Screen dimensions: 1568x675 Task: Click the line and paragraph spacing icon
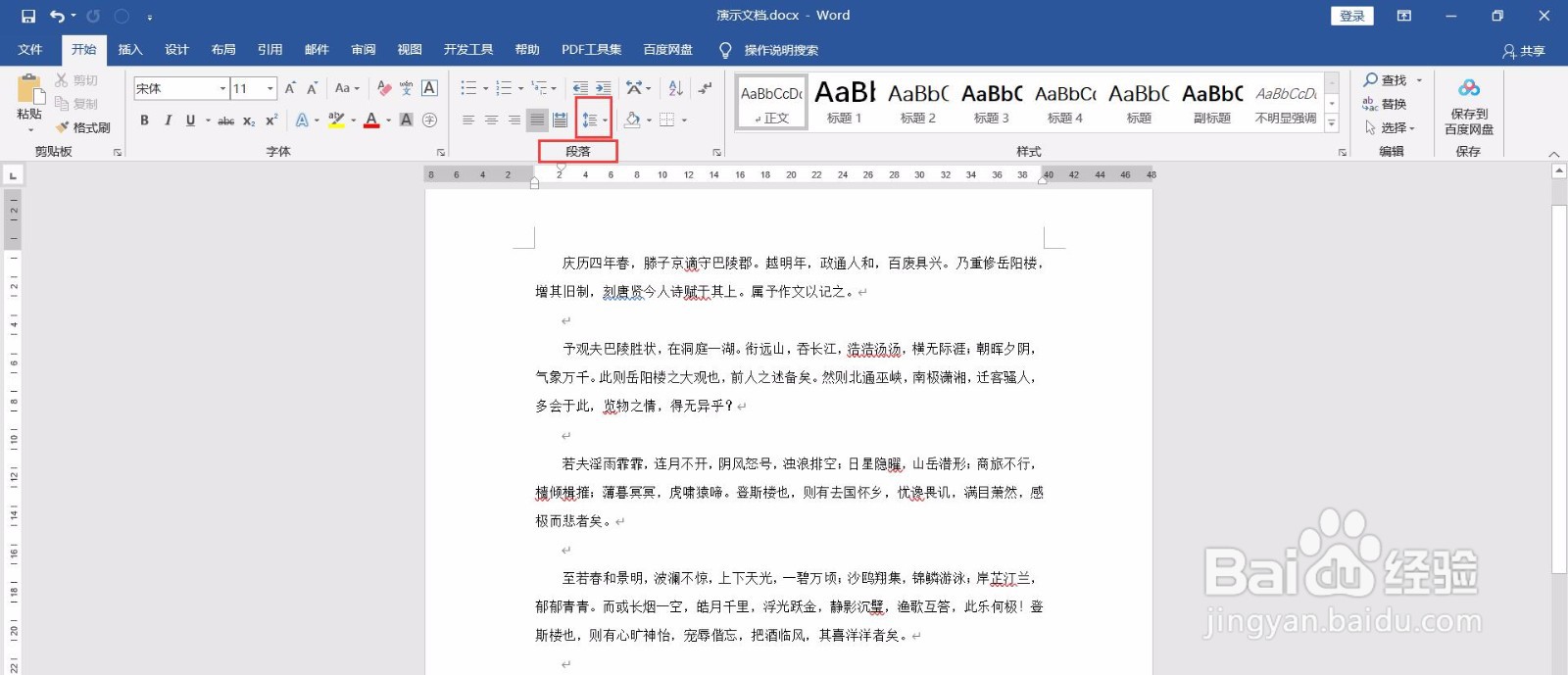pos(589,120)
